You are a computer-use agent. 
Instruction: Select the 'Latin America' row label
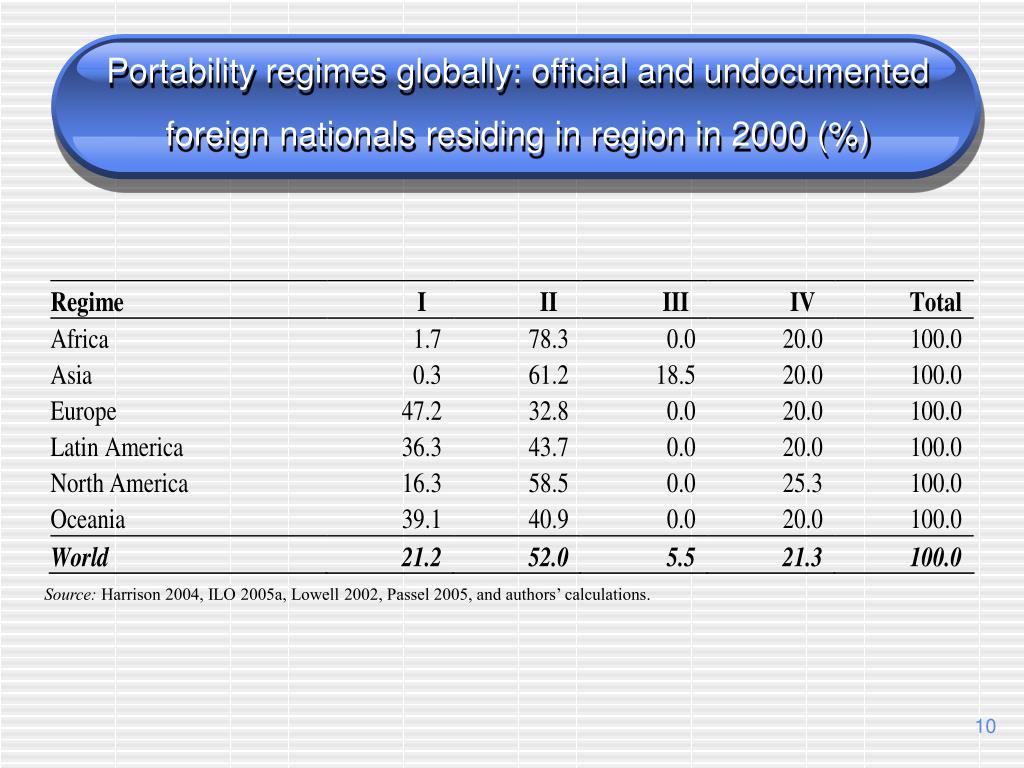pyautogui.click(x=117, y=448)
